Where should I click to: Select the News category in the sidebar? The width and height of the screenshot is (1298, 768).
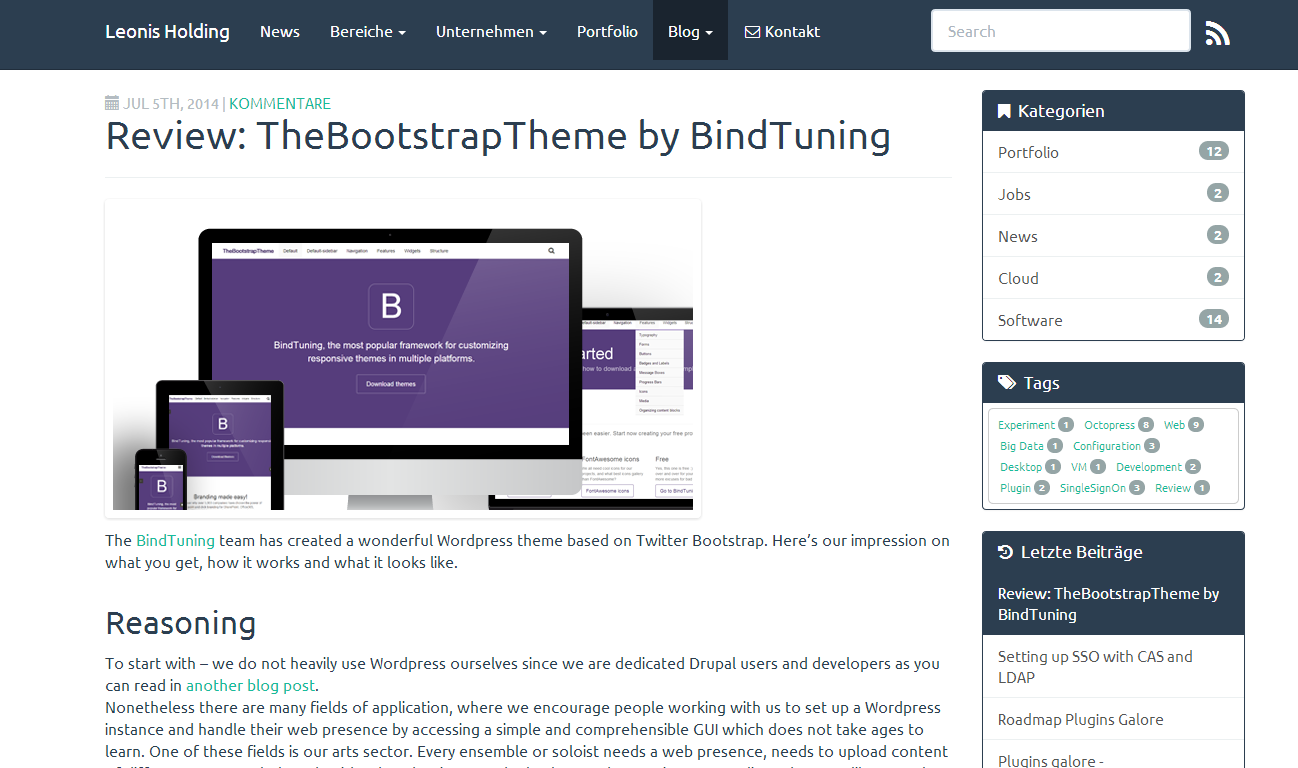coord(1113,236)
